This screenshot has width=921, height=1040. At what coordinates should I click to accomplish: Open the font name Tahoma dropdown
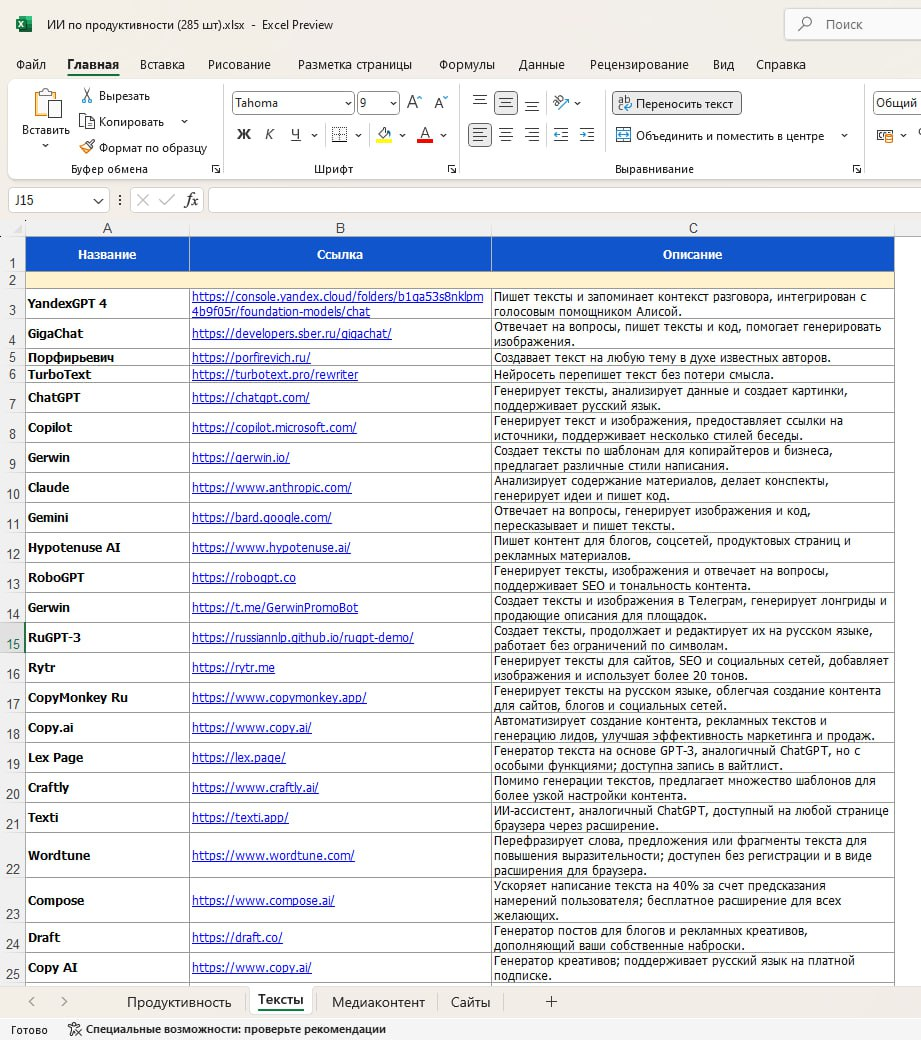[348, 103]
